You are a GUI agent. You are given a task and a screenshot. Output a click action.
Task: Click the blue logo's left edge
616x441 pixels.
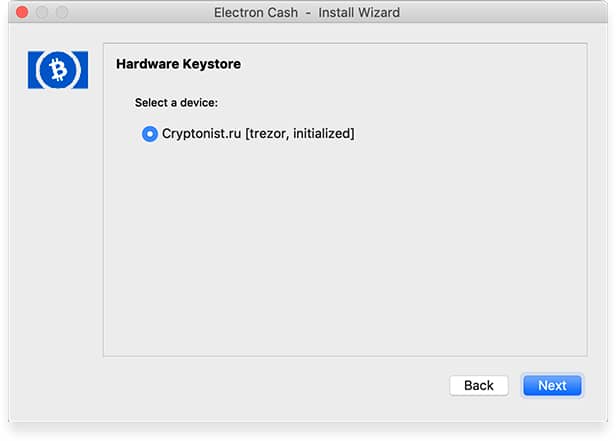31,70
